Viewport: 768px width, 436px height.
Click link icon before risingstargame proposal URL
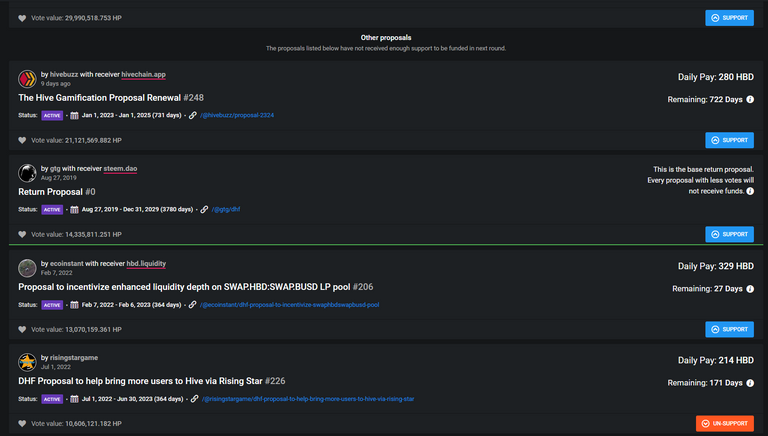194,399
